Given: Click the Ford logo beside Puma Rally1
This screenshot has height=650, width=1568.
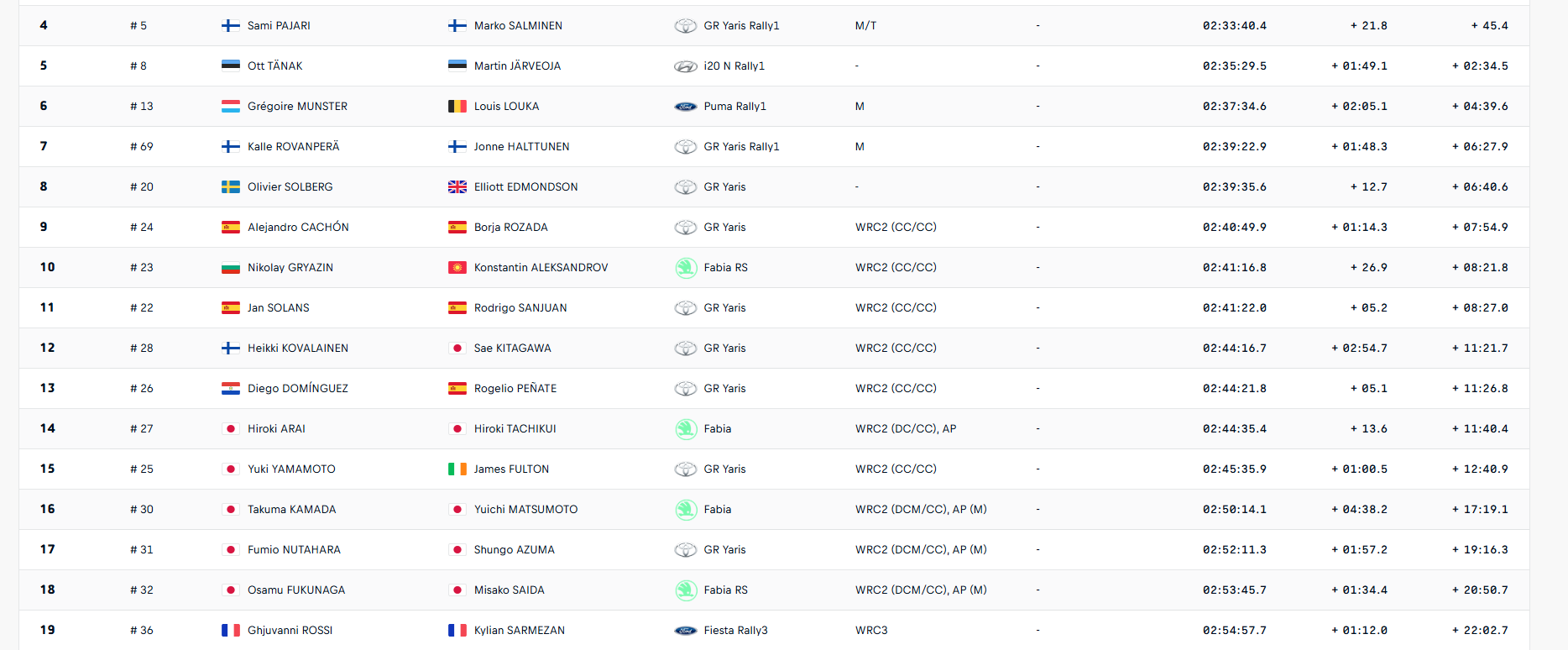Looking at the screenshot, I should pyautogui.click(x=686, y=107).
